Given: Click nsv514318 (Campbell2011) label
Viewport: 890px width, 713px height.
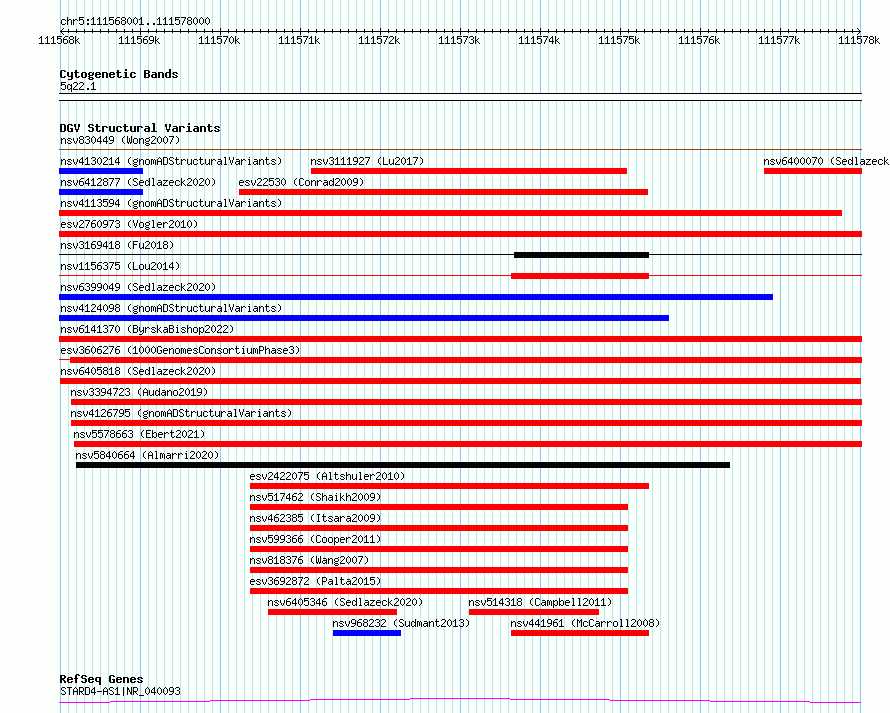Looking at the screenshot, I should pos(540,602).
